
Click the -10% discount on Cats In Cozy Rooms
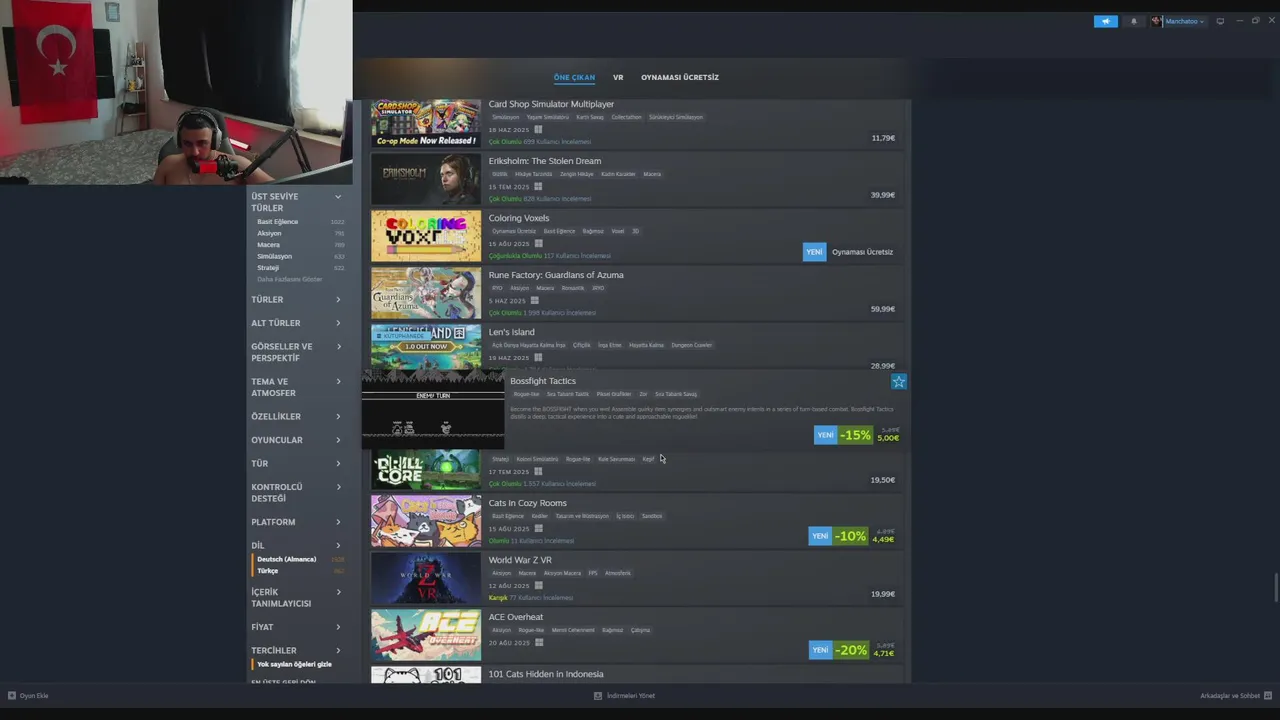coord(850,536)
